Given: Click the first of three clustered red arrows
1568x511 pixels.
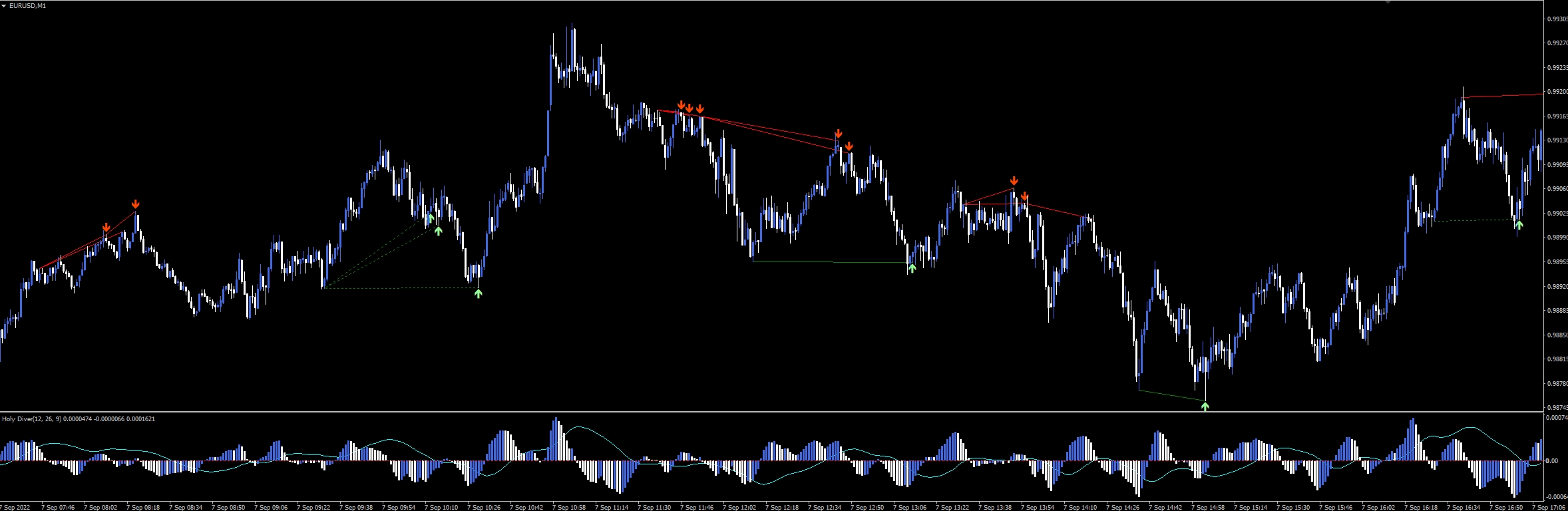Looking at the screenshot, I should click(x=681, y=105).
